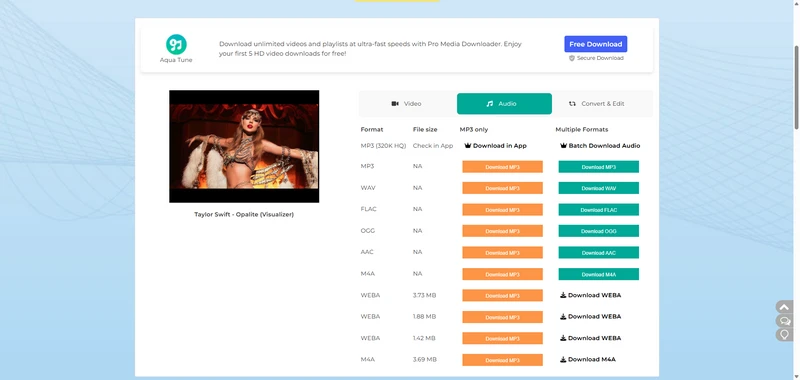
Task: Click orange Download MP3 for 1.42 MB WEBA
Action: (503, 338)
